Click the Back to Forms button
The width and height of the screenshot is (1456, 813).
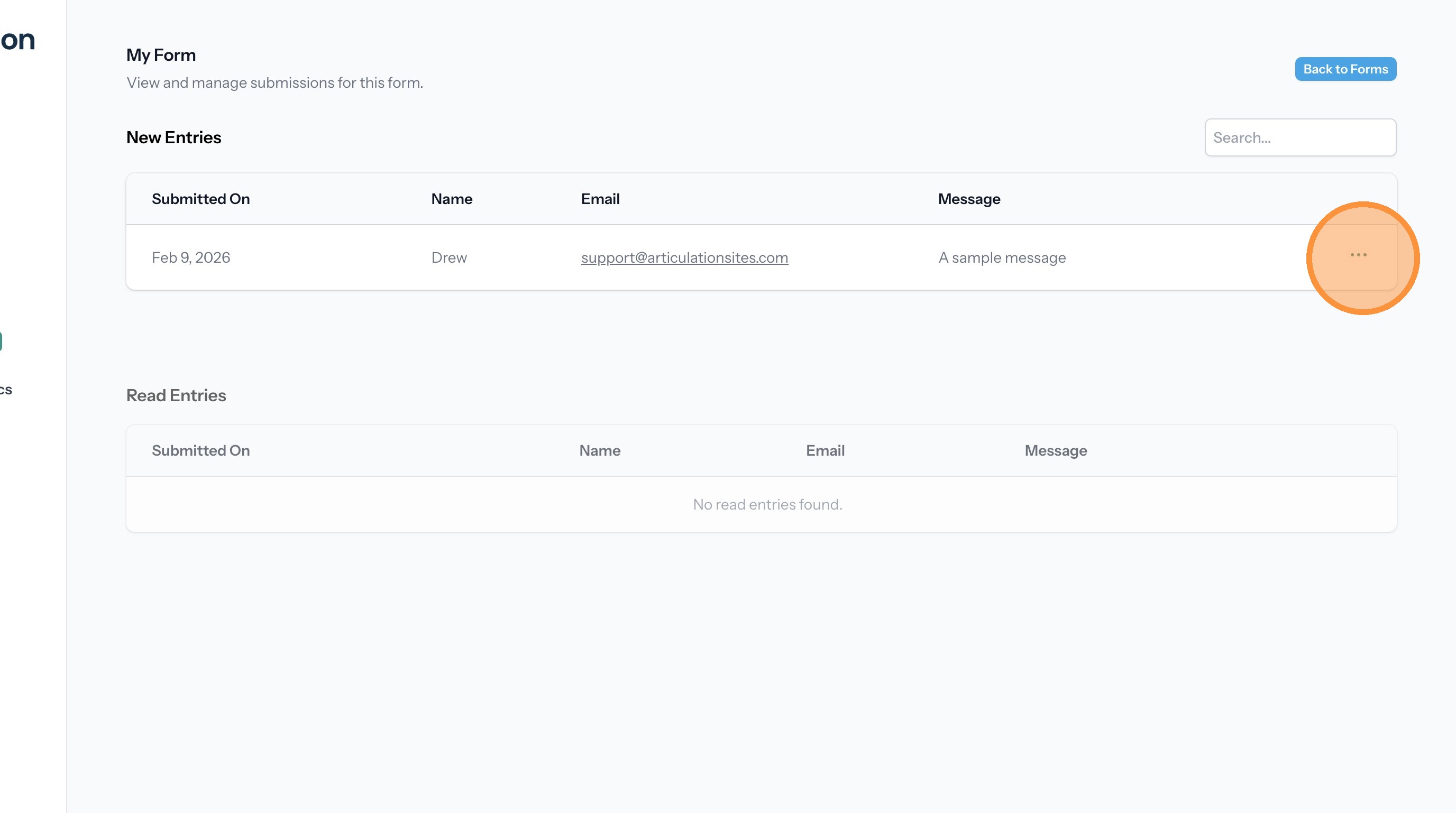point(1344,69)
